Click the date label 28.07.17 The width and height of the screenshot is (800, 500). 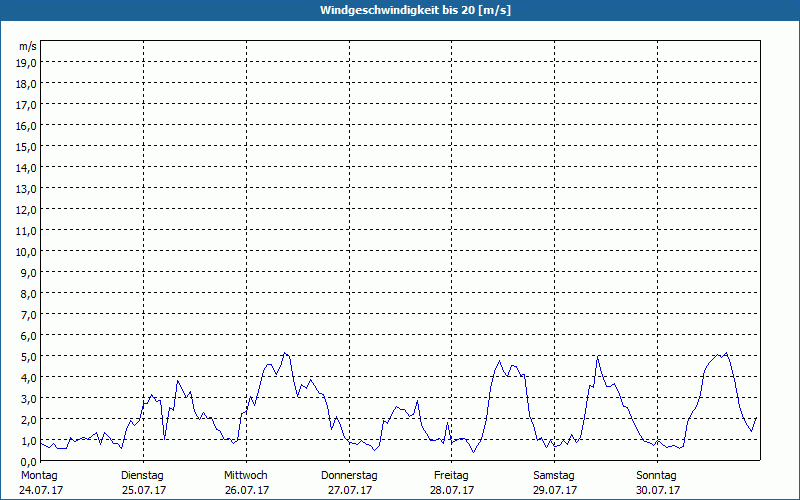pos(452,490)
